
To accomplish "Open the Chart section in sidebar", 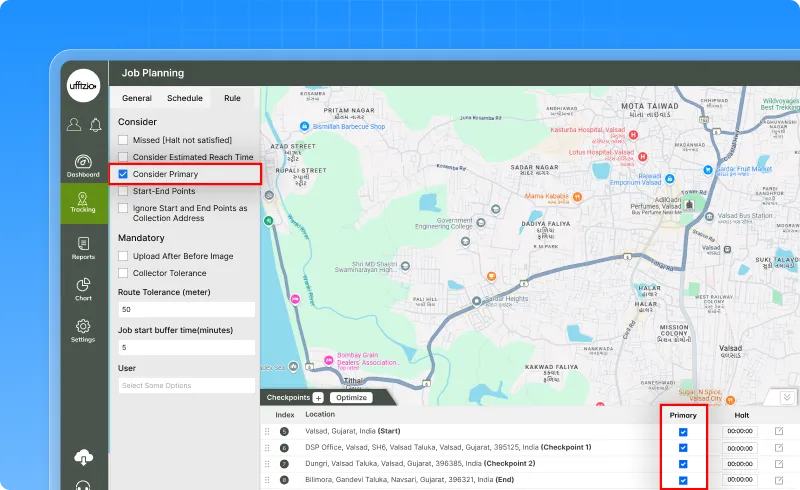I will tap(83, 289).
